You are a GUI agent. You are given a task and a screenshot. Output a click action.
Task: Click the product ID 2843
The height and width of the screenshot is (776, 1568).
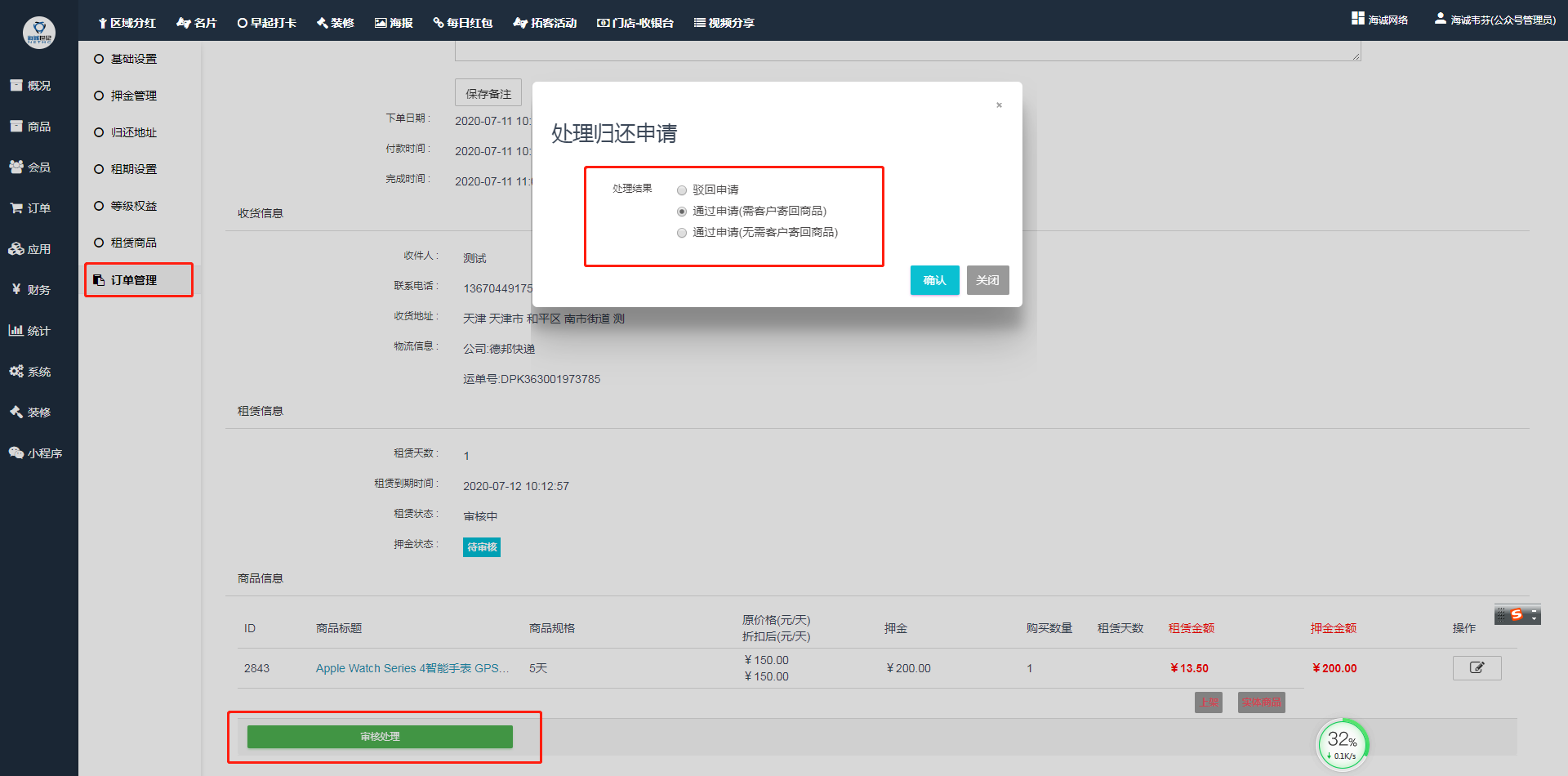coord(256,668)
